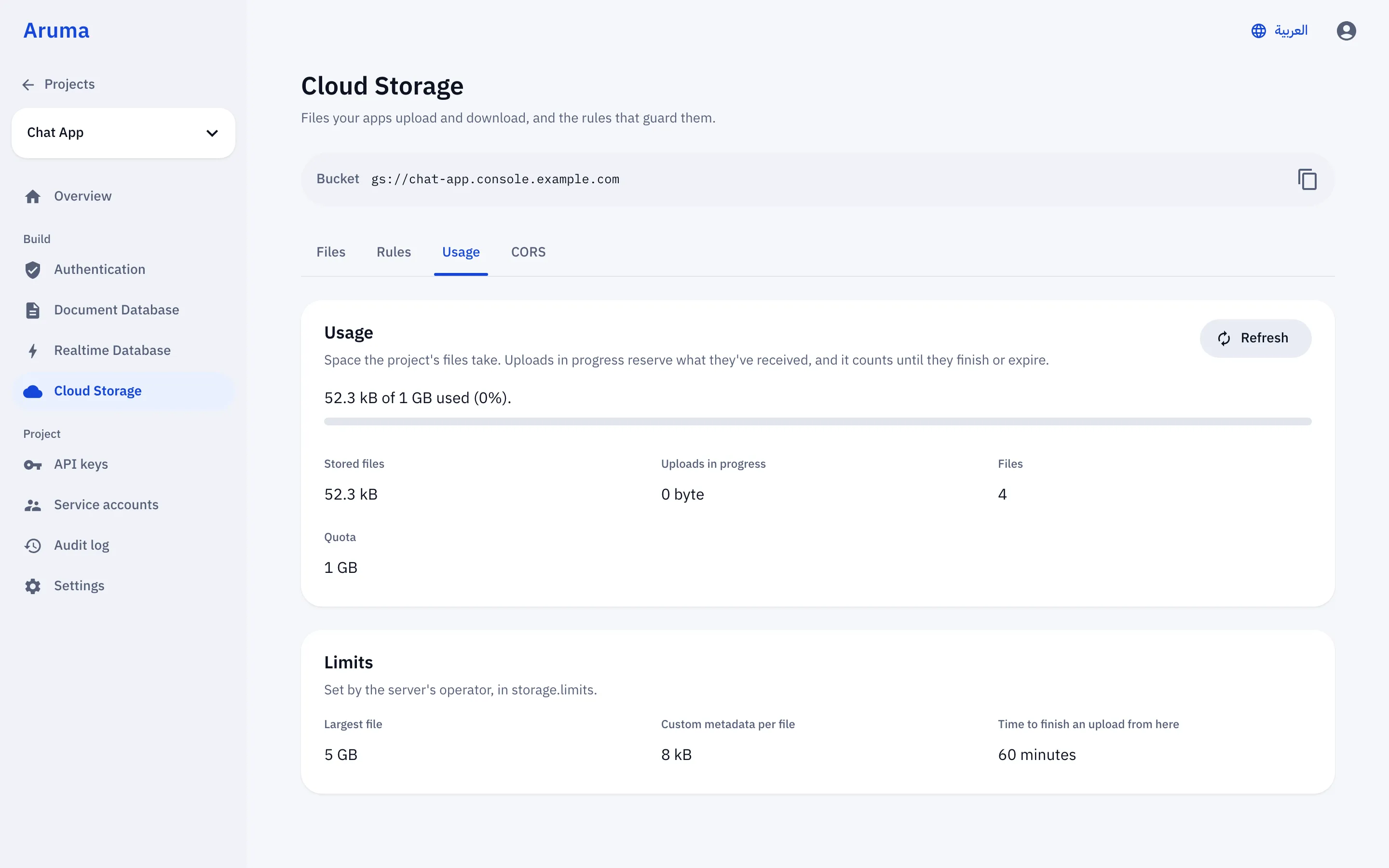
Task: Open Authentication section
Action: (123, 270)
